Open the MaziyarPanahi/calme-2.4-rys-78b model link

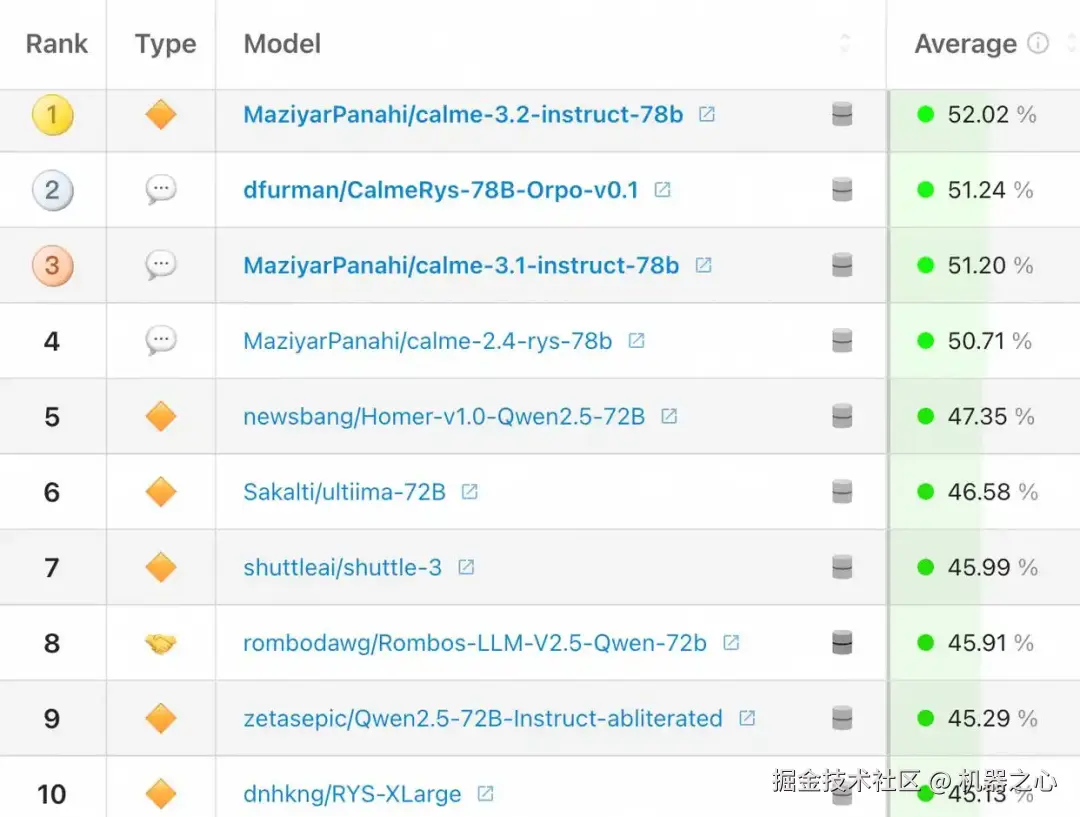tap(428, 341)
